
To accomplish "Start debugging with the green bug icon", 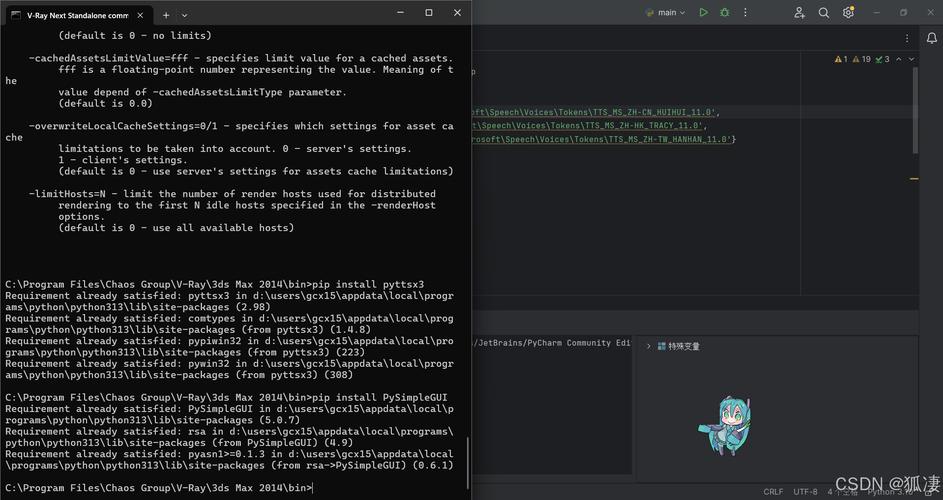I will coord(725,13).
